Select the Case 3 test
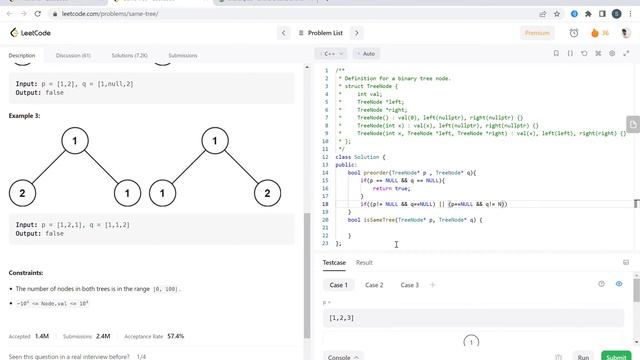This screenshot has height=360, width=640. tap(409, 285)
